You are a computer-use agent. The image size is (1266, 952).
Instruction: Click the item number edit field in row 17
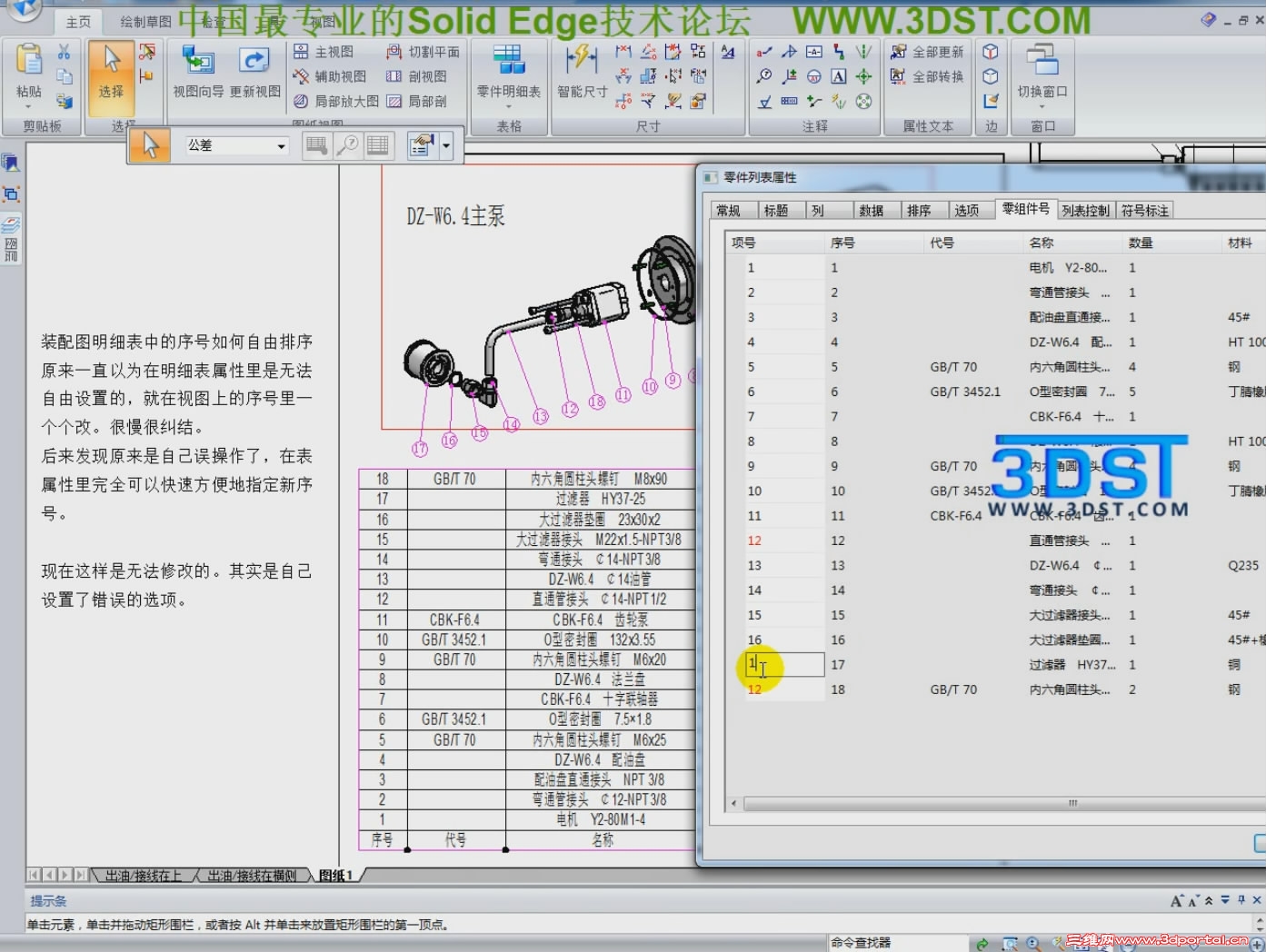coord(784,665)
